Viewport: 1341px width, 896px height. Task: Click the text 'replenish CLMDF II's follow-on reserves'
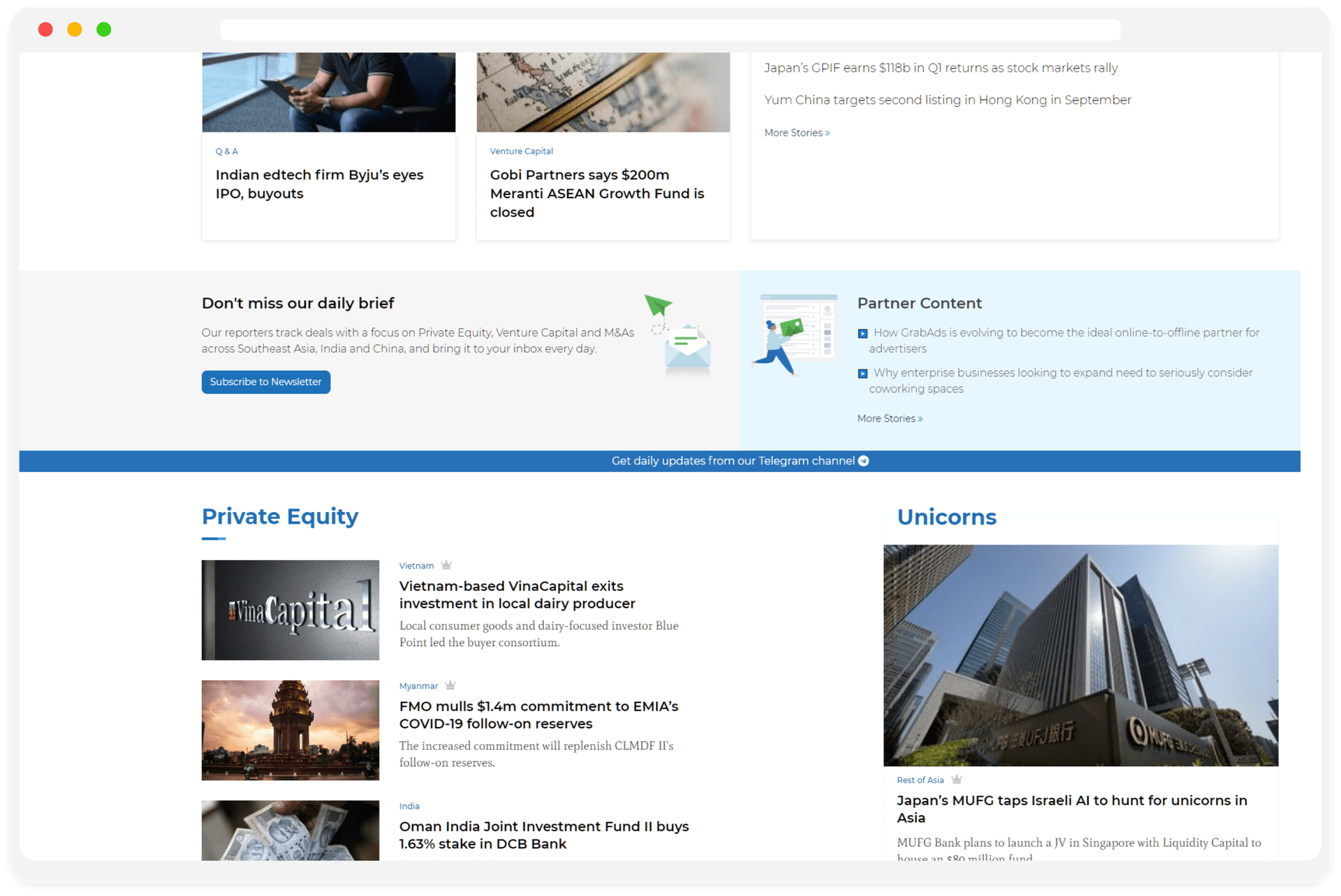[x=536, y=754]
